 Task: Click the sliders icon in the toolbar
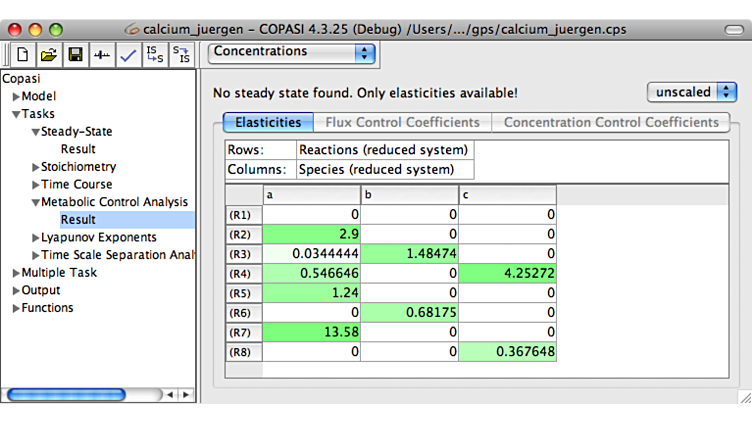click(101, 55)
